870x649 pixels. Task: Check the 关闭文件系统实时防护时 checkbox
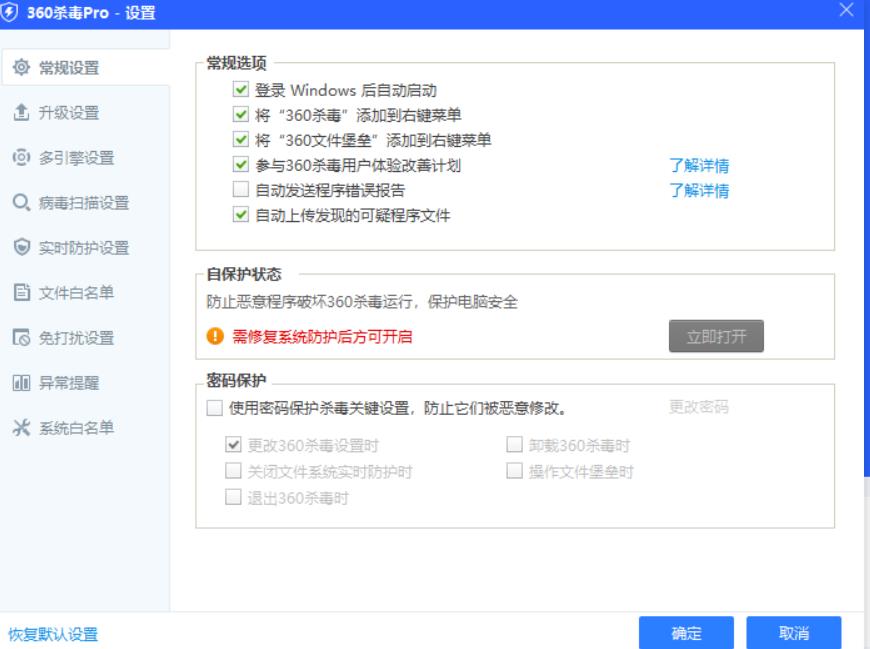coord(233,471)
